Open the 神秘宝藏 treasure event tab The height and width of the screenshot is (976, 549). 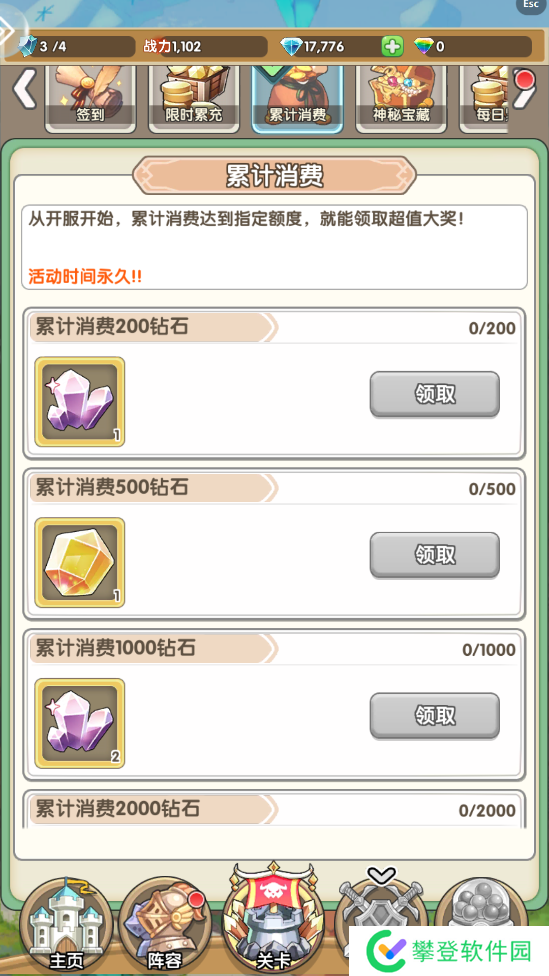pyautogui.click(x=401, y=98)
